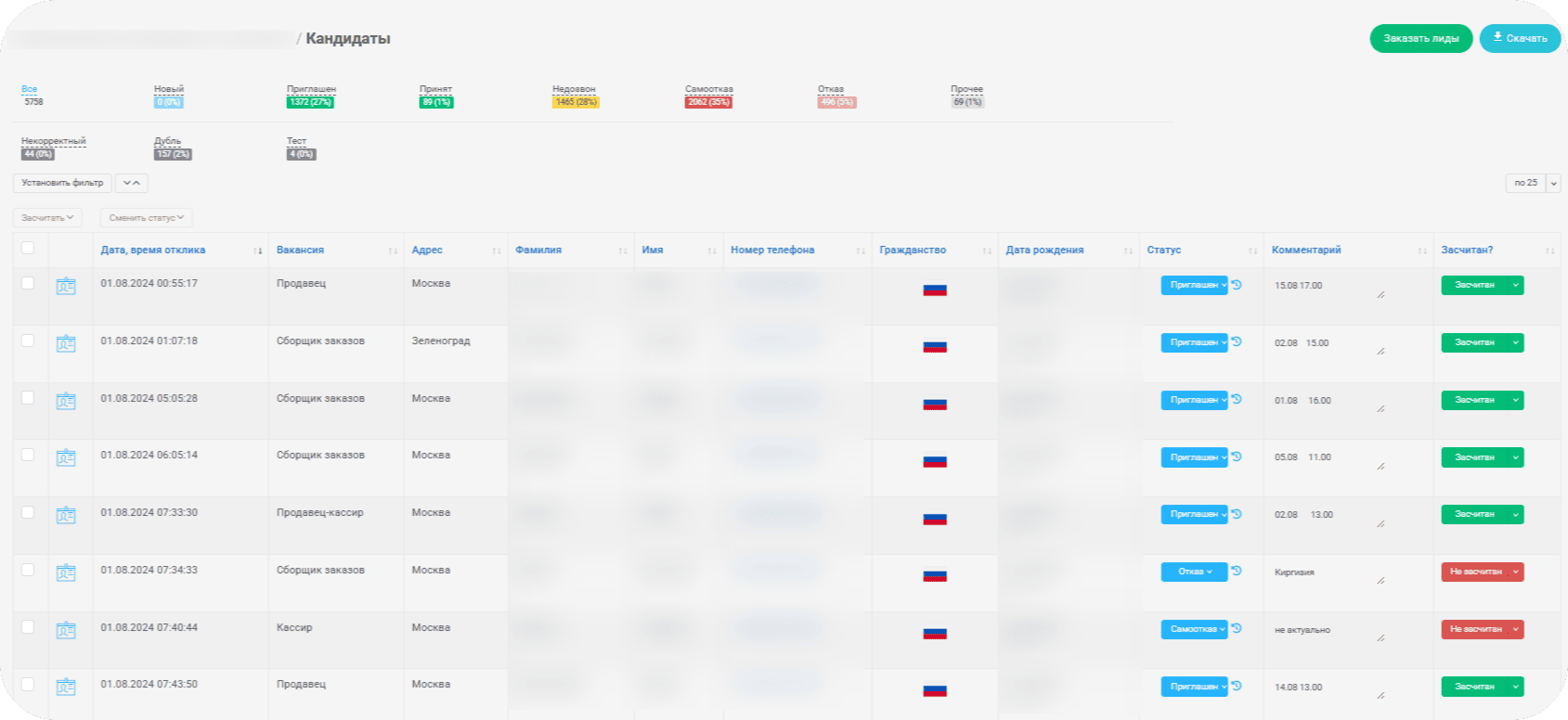Open candidate card icon for 05:05:28 row
Screen dimensions: 1568x720
pyautogui.click(x=66, y=402)
